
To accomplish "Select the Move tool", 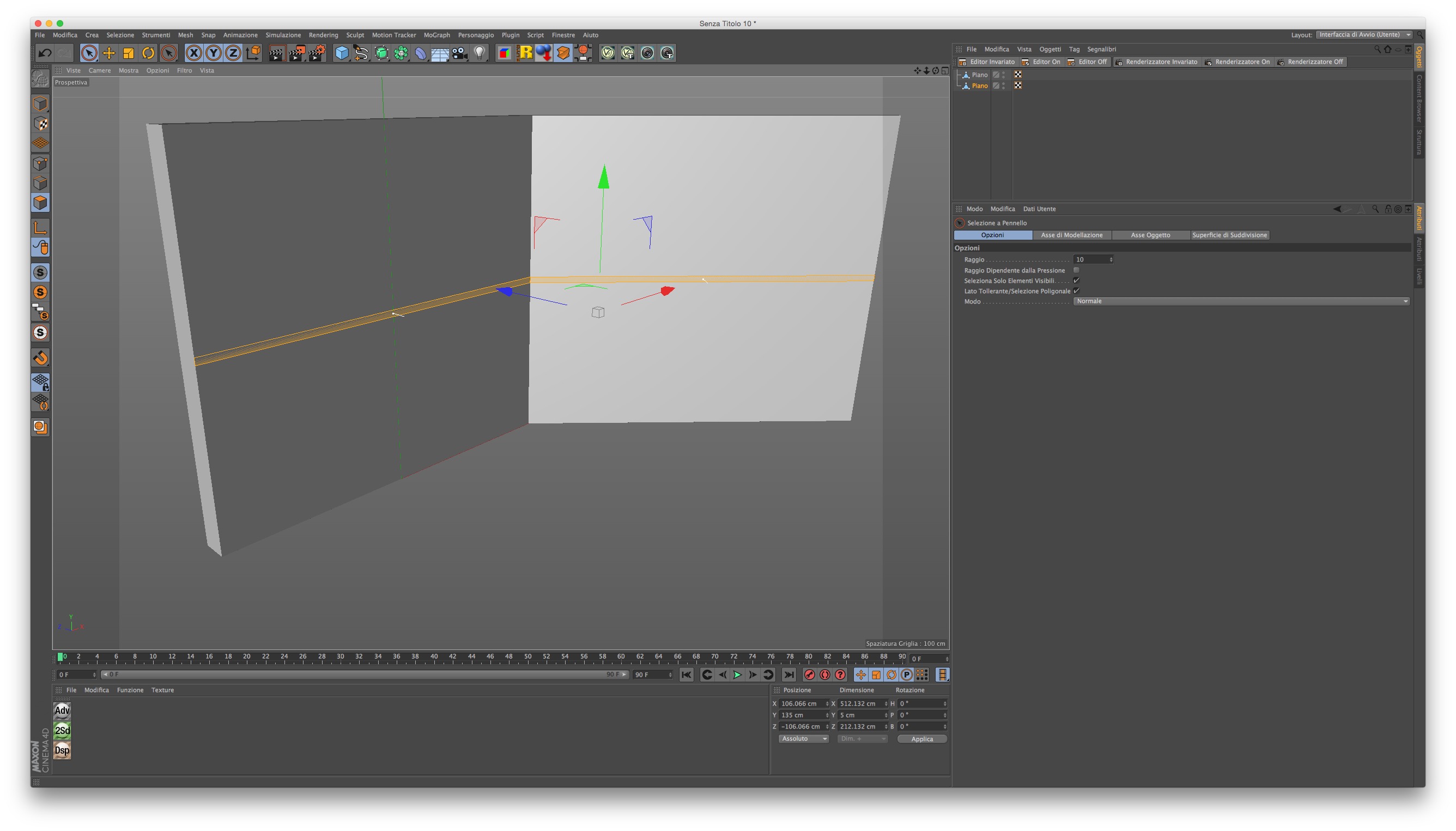I will (x=108, y=53).
